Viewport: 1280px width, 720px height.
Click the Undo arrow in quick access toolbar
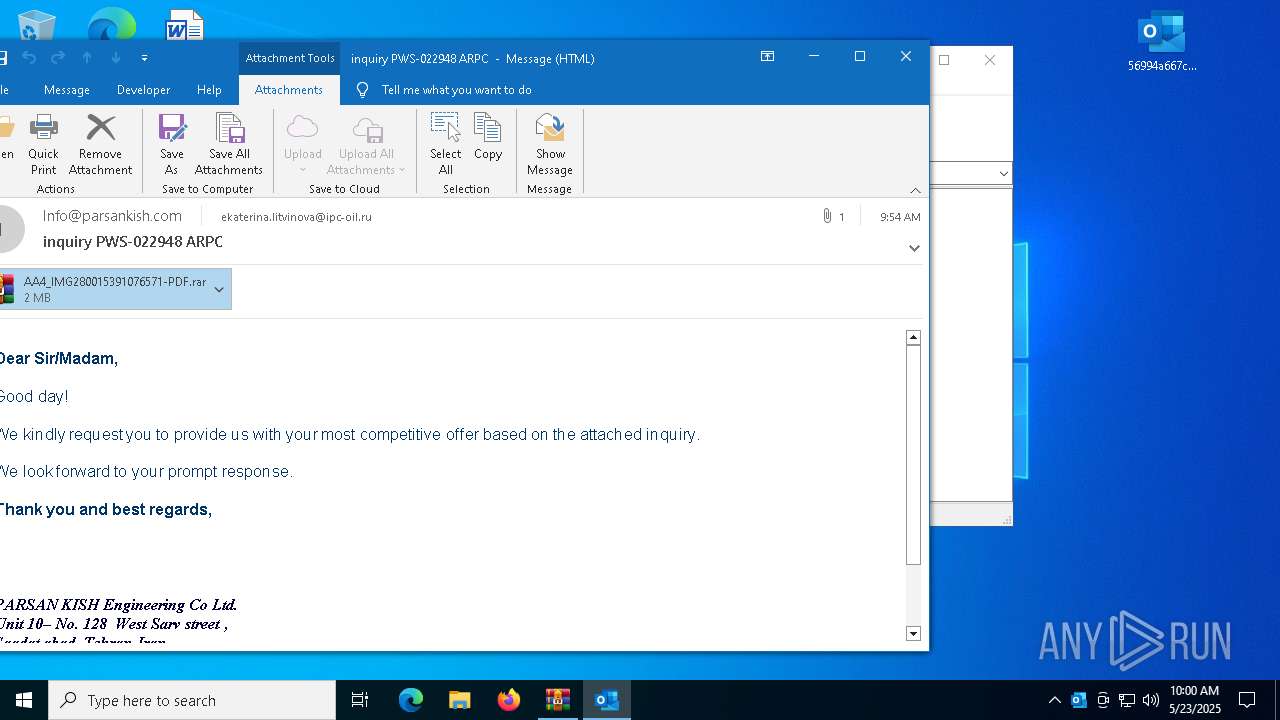click(x=29, y=58)
